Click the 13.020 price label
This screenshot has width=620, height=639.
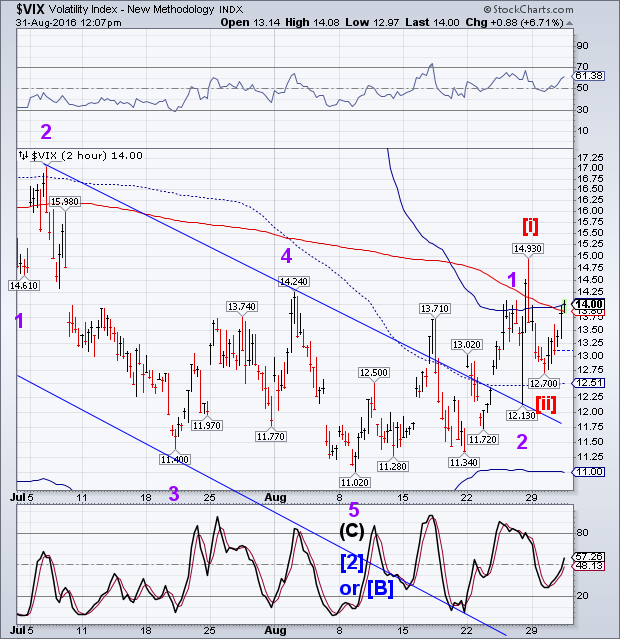pyautogui.click(x=467, y=345)
